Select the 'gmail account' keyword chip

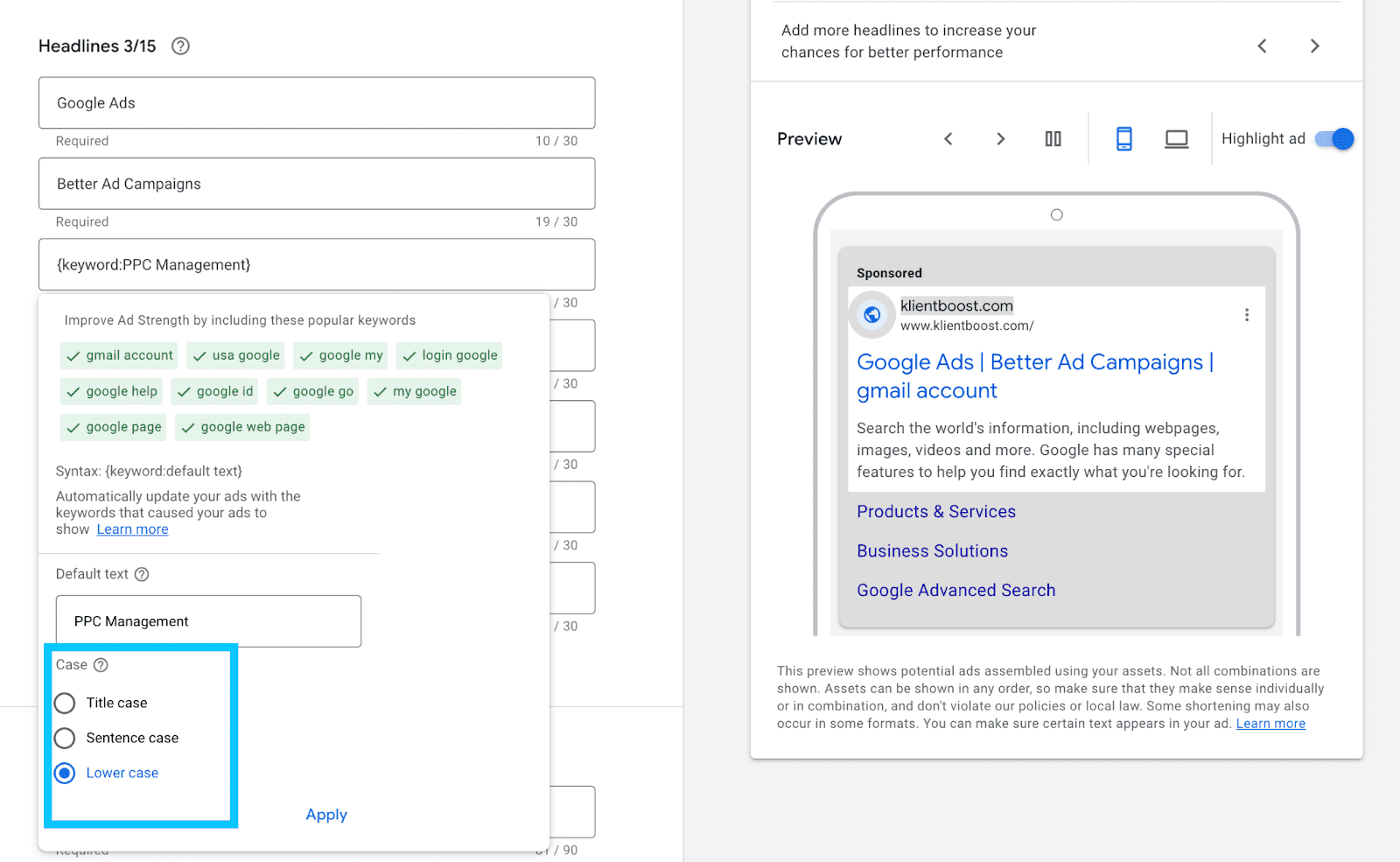pos(119,355)
